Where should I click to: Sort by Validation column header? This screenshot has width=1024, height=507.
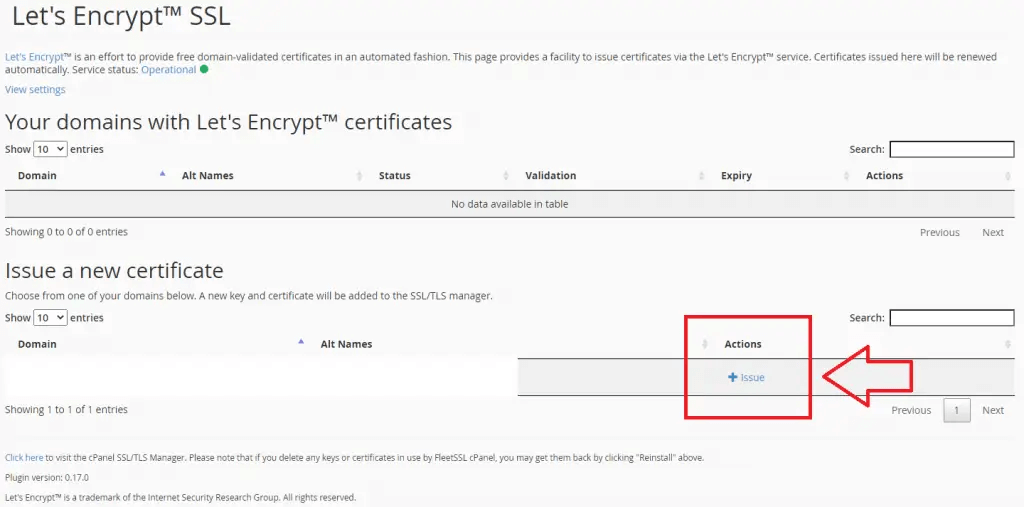click(551, 176)
